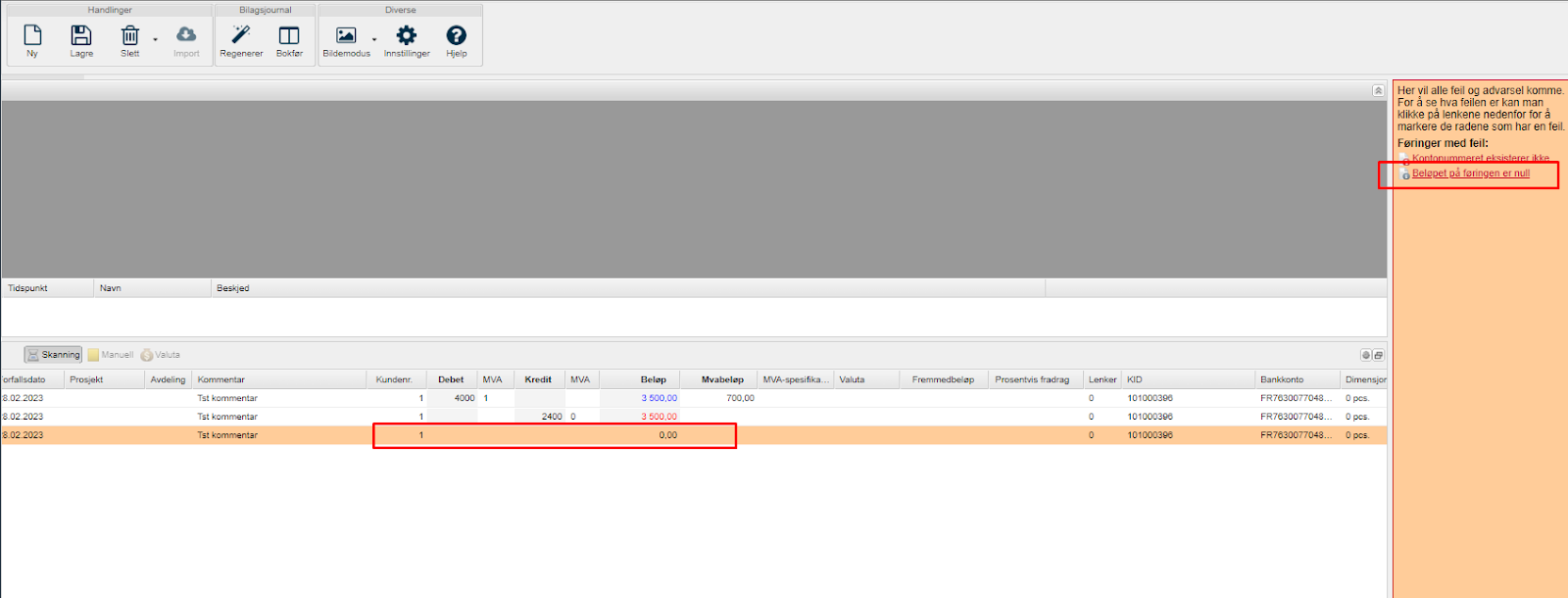Expand the Bildemodus dropdown arrow
The width and height of the screenshot is (1568, 598).
[x=374, y=40]
